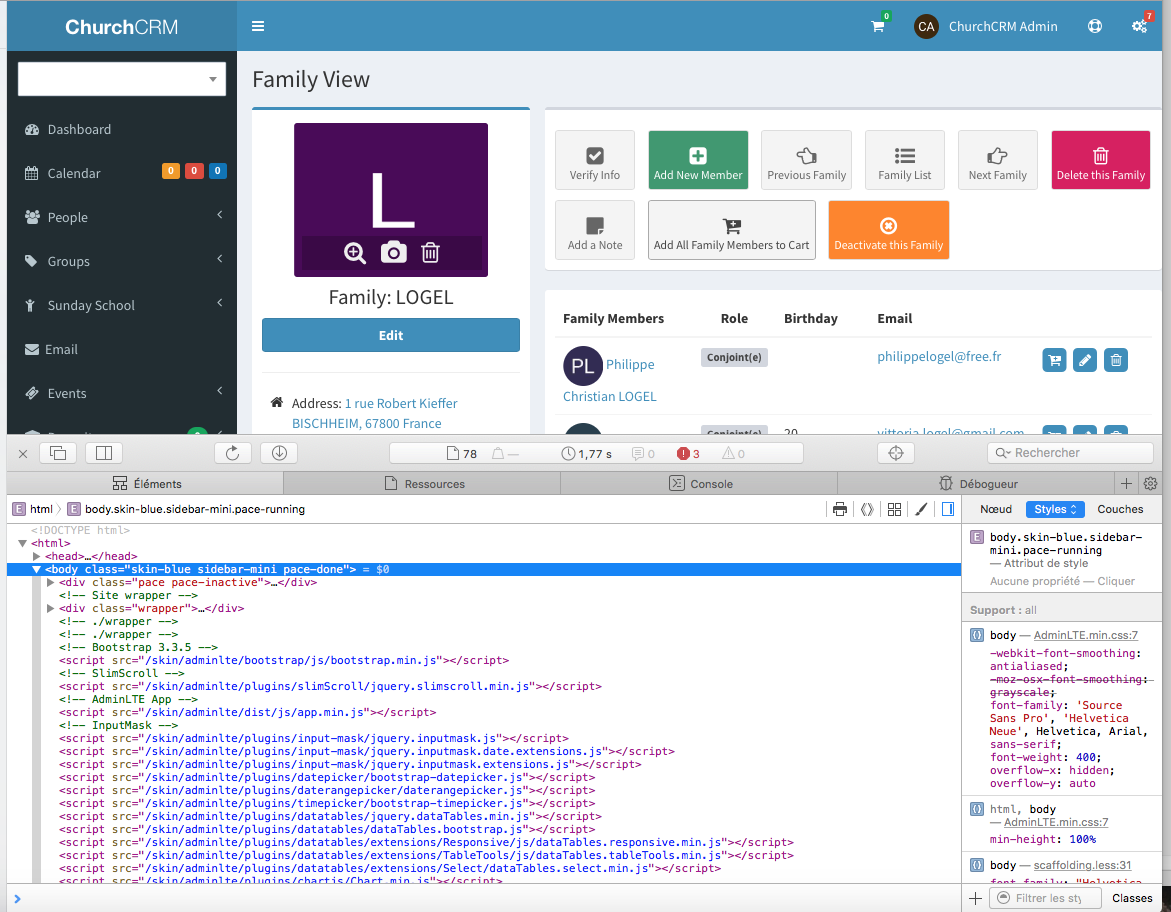Dock the inspector to the side
This screenshot has height=912, width=1171.
click(104, 453)
